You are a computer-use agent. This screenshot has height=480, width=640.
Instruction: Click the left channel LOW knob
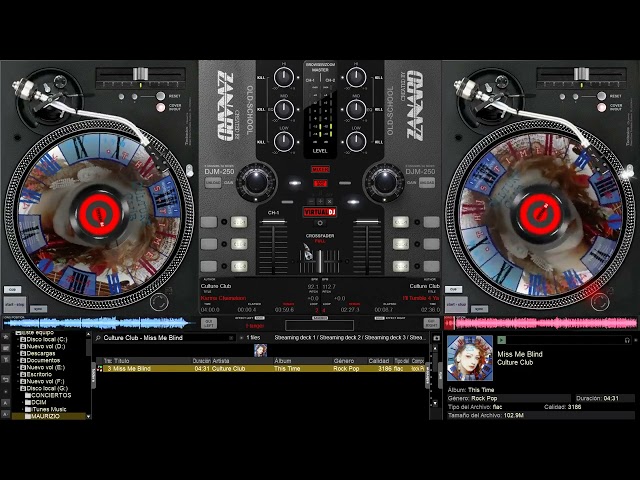[x=284, y=142]
